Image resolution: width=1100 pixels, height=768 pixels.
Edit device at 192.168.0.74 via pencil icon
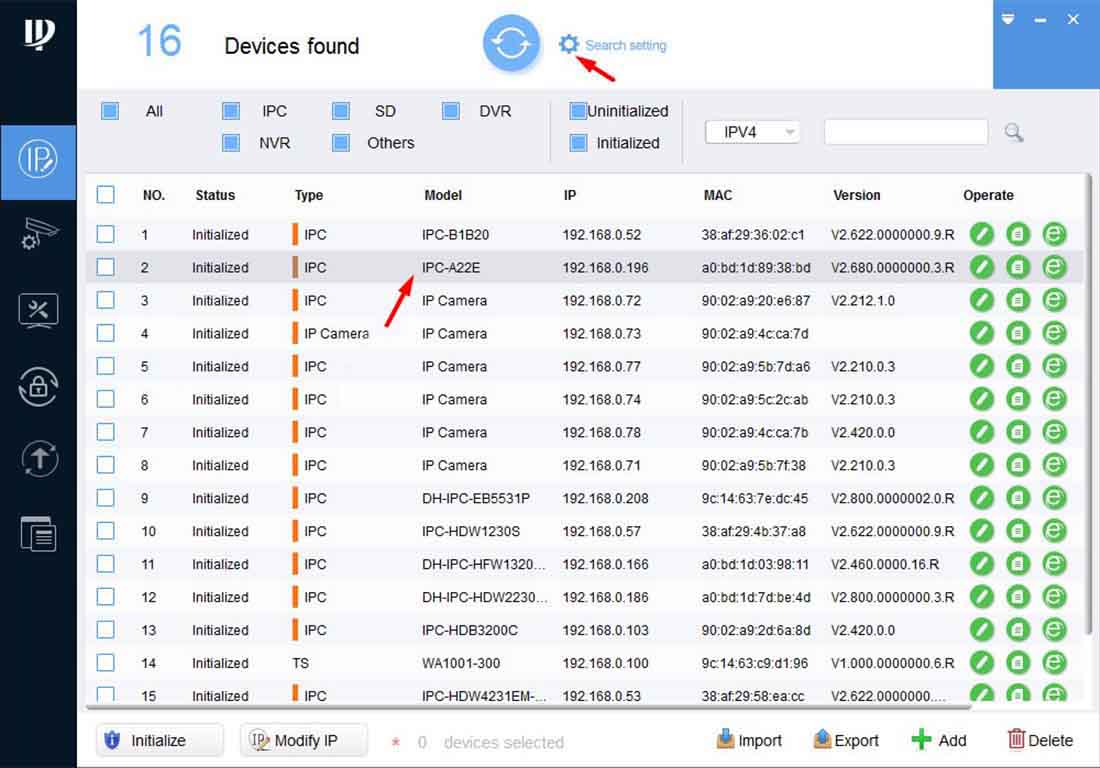[981, 399]
